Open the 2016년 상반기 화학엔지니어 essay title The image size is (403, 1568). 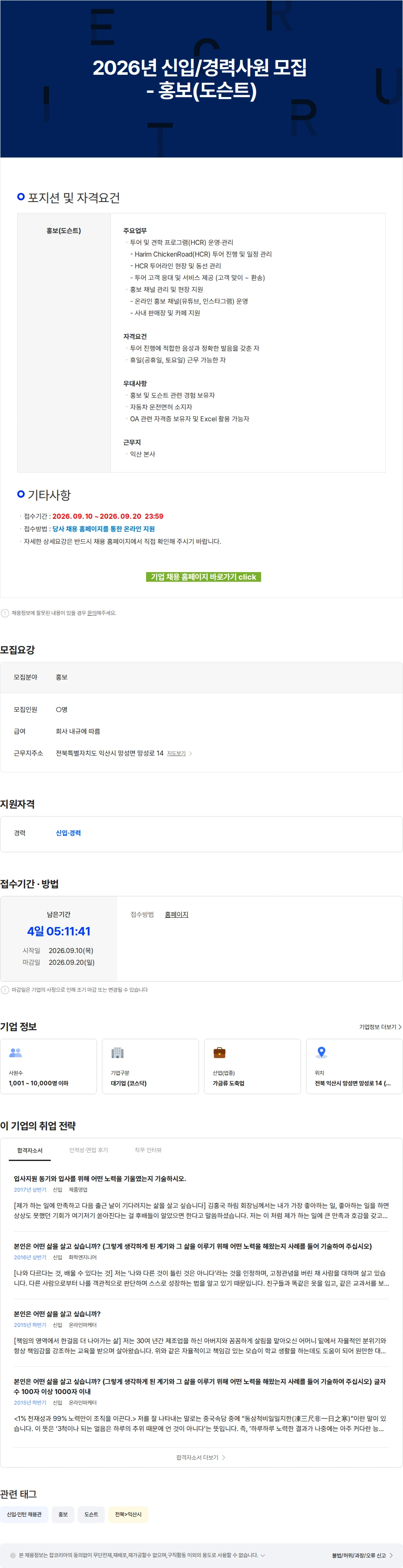coord(192,1246)
